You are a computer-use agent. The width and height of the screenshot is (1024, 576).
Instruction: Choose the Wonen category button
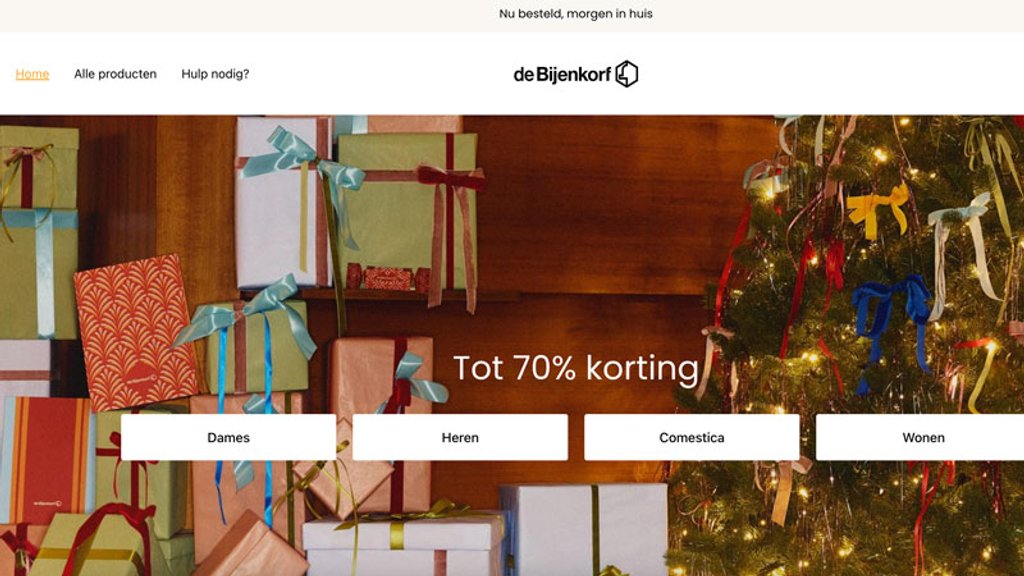[x=920, y=438]
